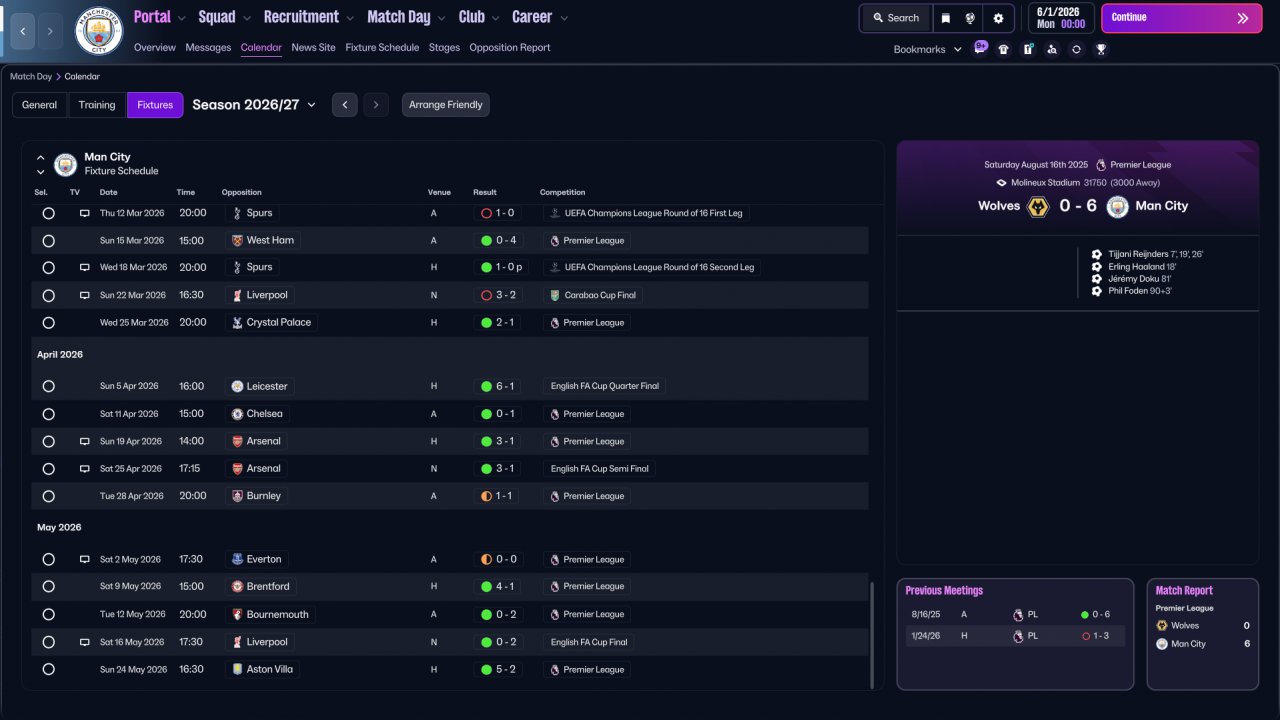The height and width of the screenshot is (720, 1280).
Task: Open the Recruitment dropdown menu
Action: pyautogui.click(x=309, y=17)
